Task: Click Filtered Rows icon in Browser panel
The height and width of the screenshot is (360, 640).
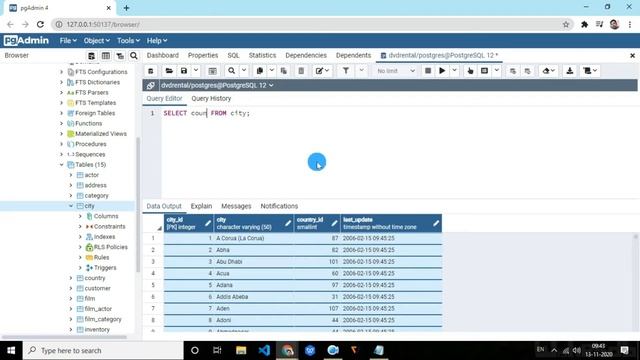Action: (x=120, y=56)
